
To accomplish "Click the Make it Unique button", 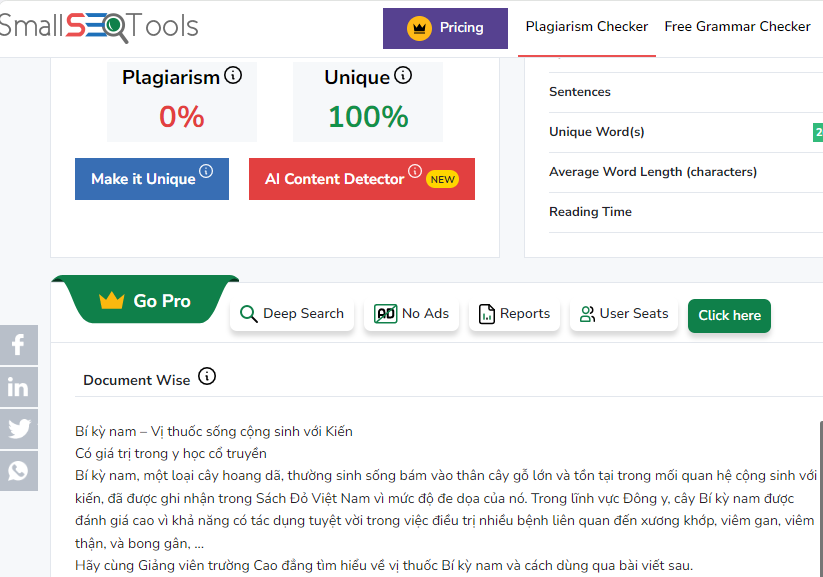I will click(152, 179).
